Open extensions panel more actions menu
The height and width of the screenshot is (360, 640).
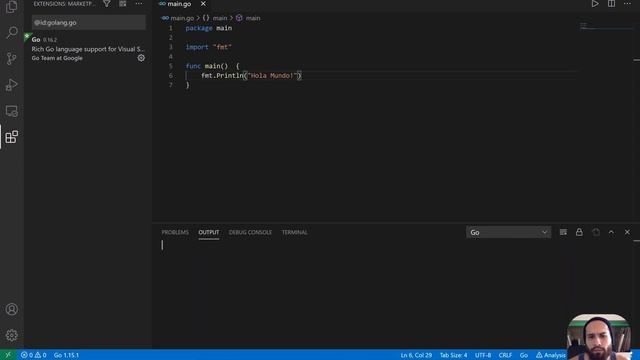point(139,4)
